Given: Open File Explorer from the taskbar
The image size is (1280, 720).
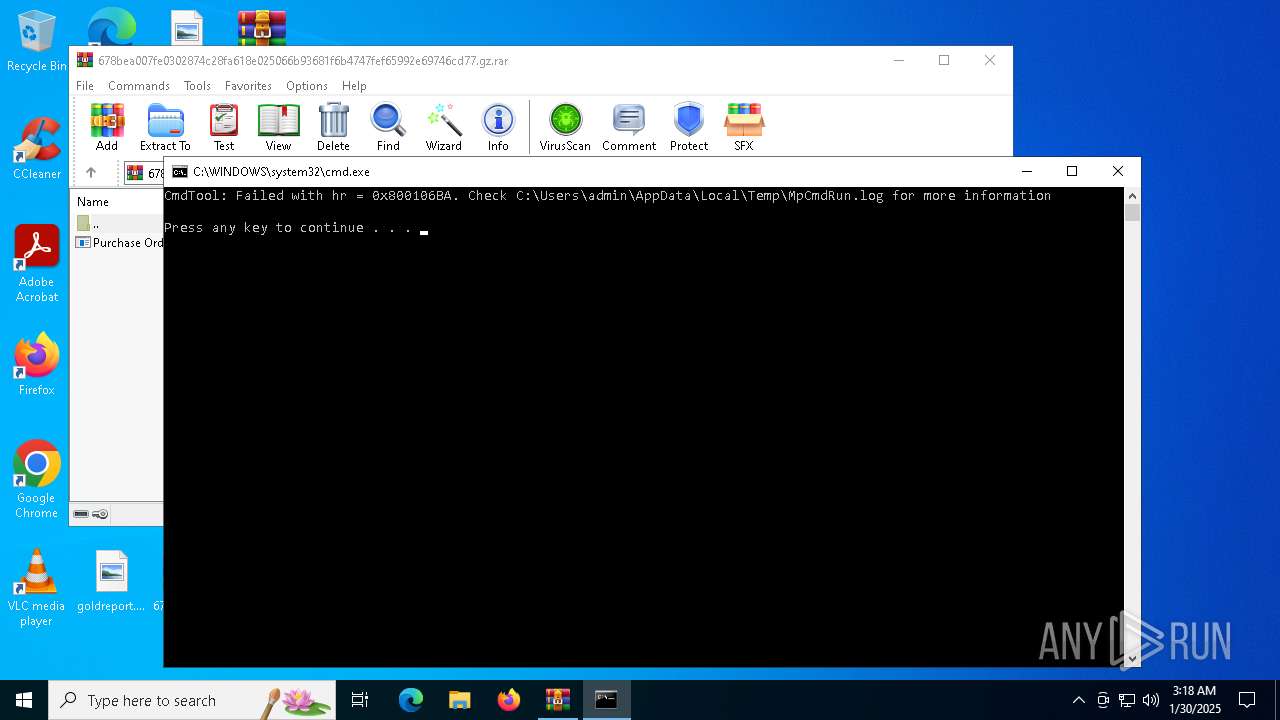Looking at the screenshot, I should point(460,700).
